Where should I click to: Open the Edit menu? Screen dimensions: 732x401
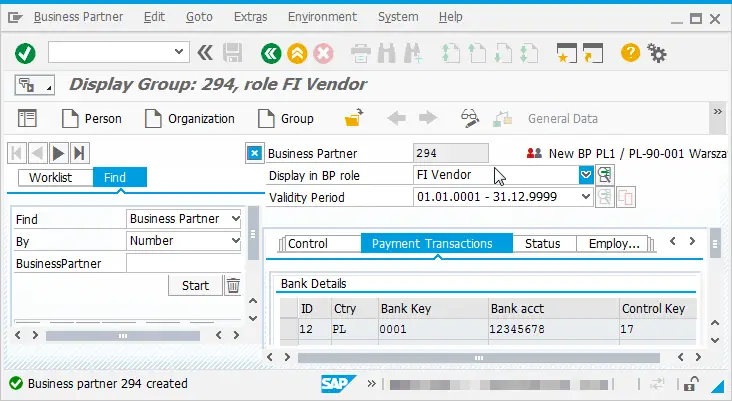coord(154,17)
